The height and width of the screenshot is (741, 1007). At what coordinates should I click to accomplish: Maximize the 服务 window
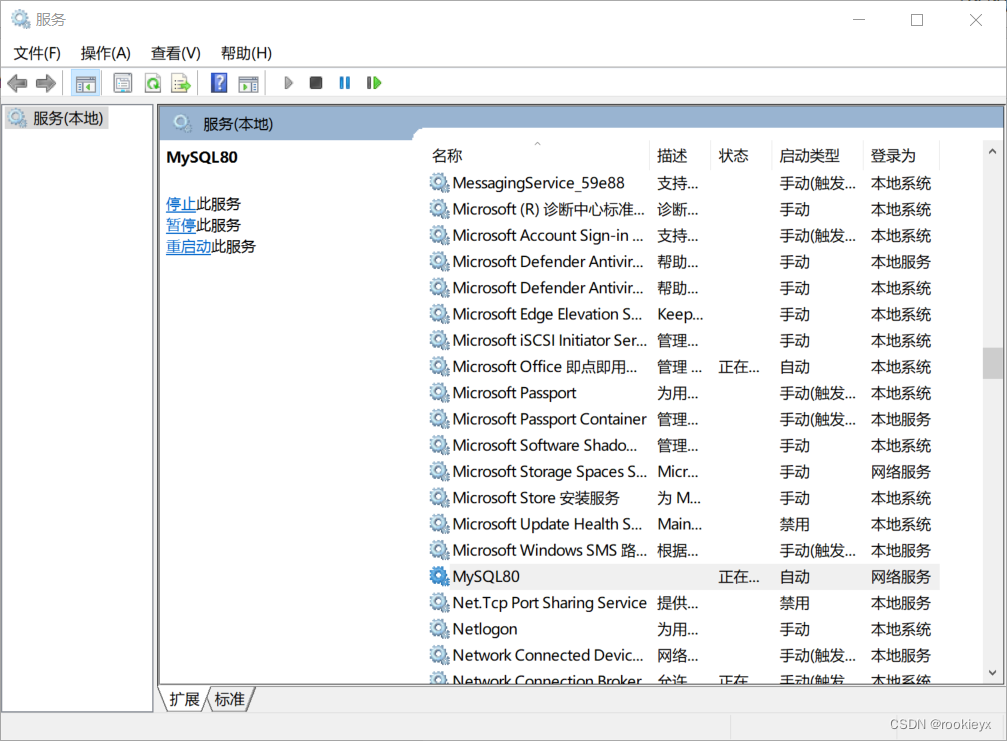tap(917, 20)
